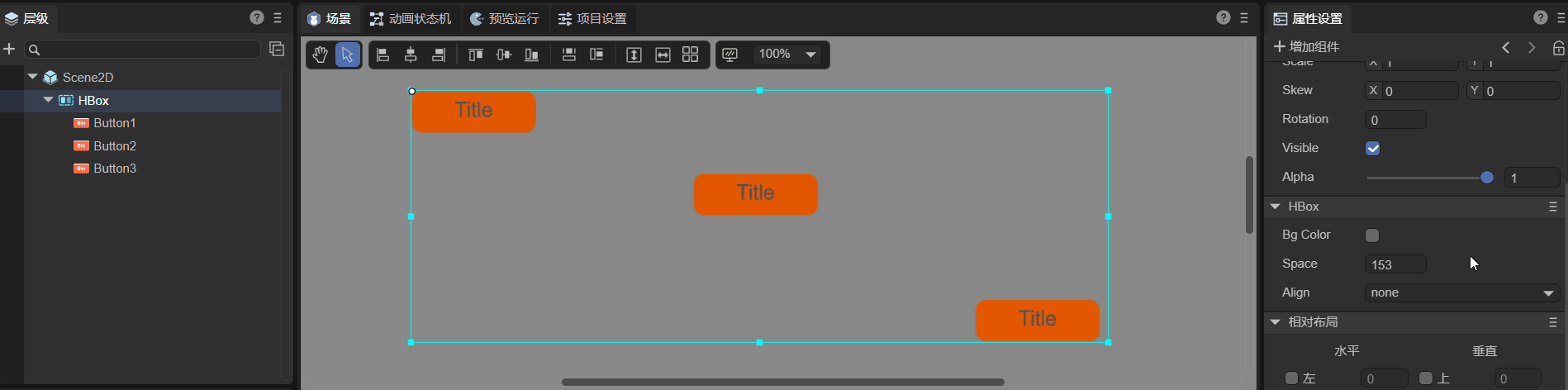The width and height of the screenshot is (1568, 390).
Task: Enable the Bg Color checkbox
Action: [1372, 235]
